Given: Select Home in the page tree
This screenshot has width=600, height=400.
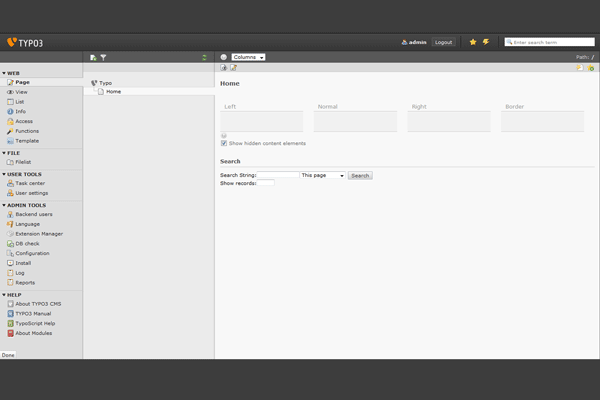Looking at the screenshot, I should coord(114,91).
